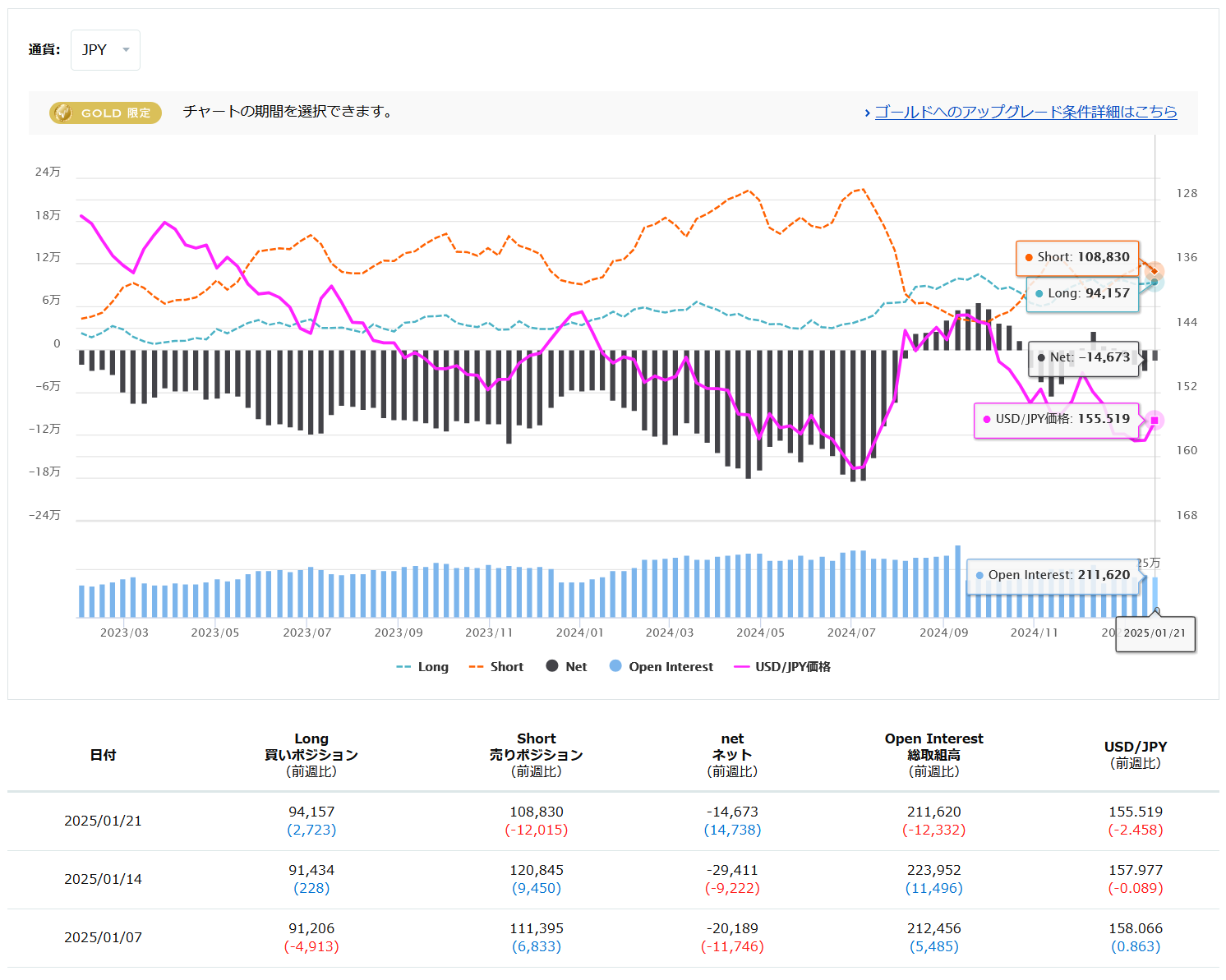Image resolution: width=1226 pixels, height=980 pixels.
Task: Click the Short 108,830 tooltip box
Action: pos(1077,257)
